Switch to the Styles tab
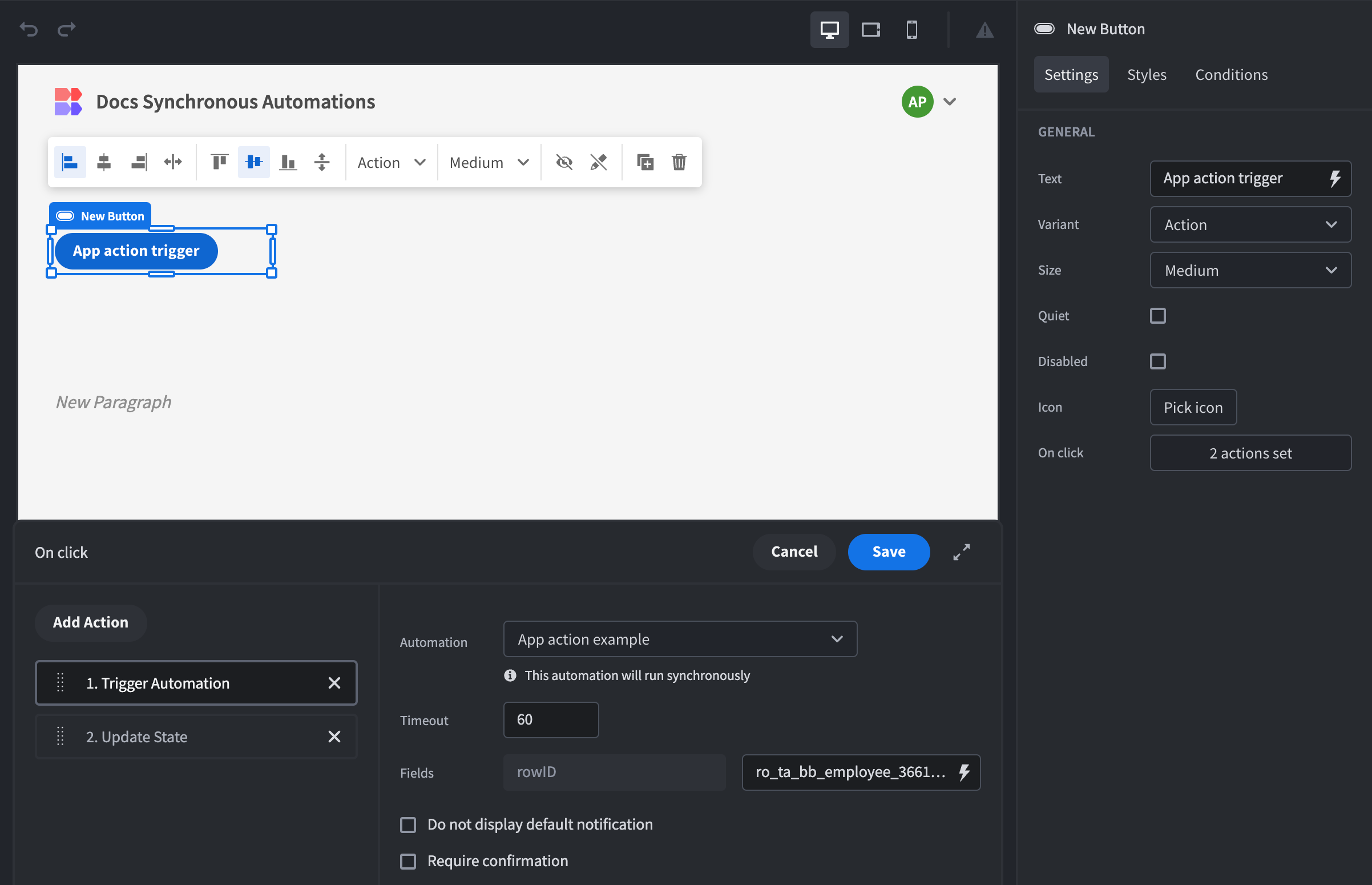The height and width of the screenshot is (885, 1372). (1146, 75)
